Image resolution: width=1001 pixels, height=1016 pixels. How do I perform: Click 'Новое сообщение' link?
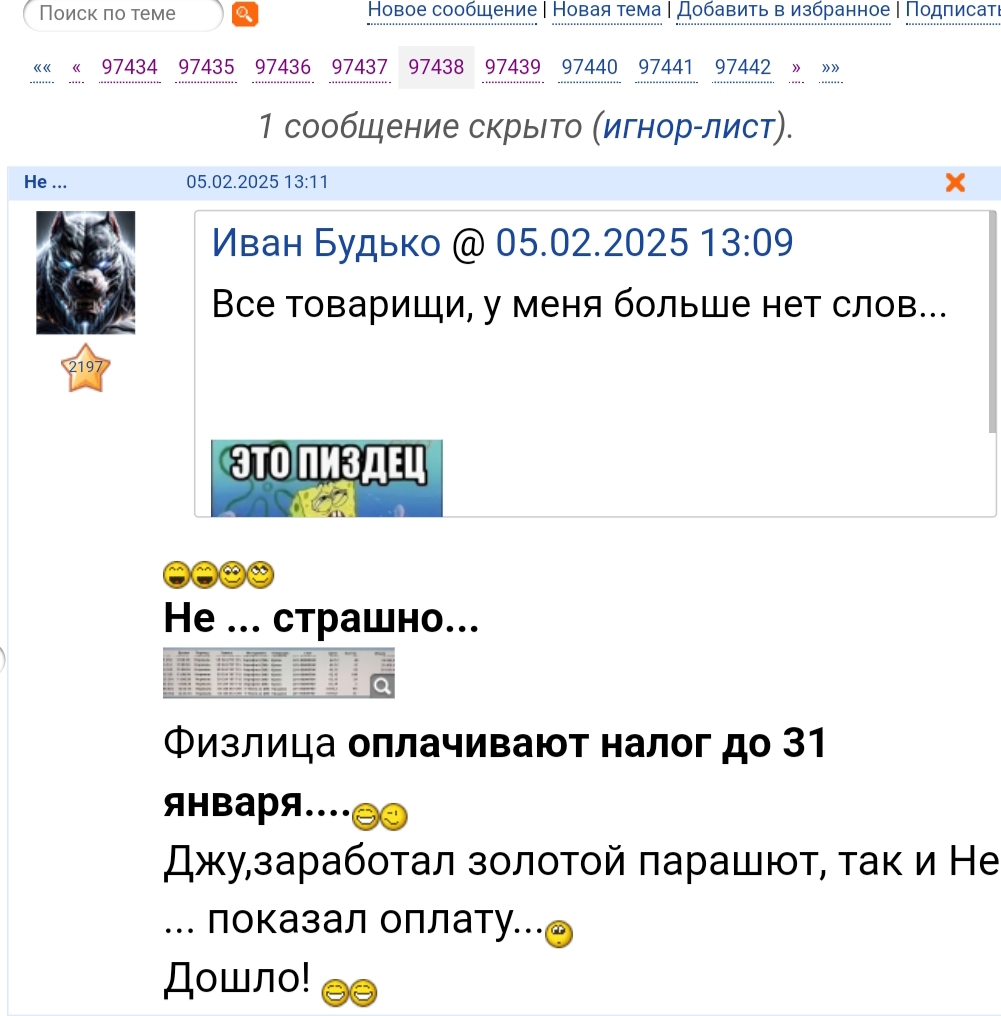(452, 10)
